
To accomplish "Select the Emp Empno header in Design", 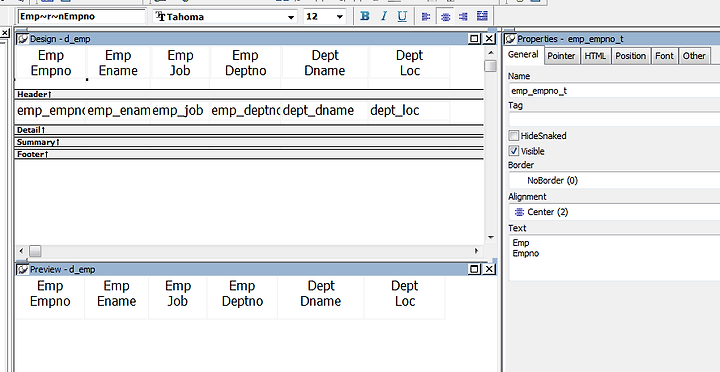I will (51, 63).
